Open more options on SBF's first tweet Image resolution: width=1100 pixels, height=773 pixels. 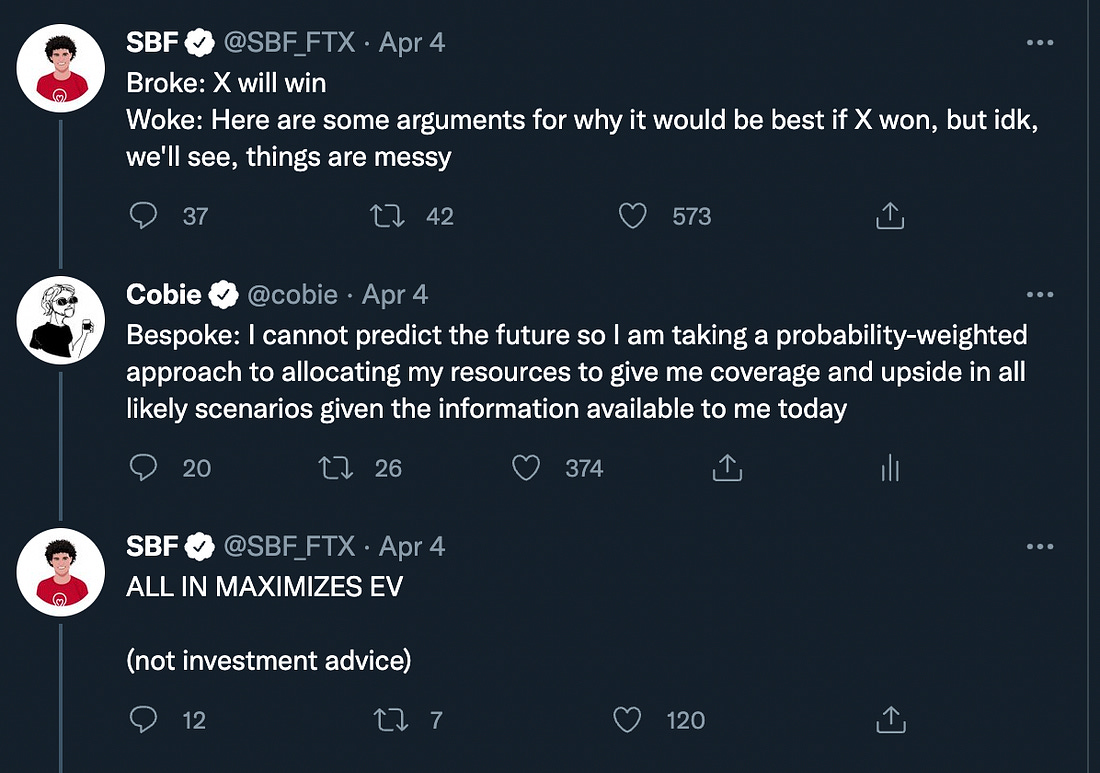point(1040,43)
